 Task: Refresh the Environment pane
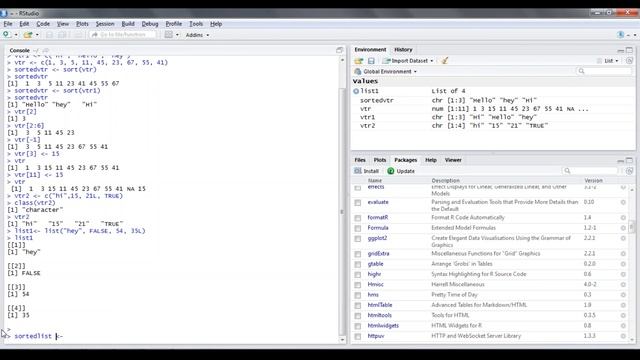(629, 61)
